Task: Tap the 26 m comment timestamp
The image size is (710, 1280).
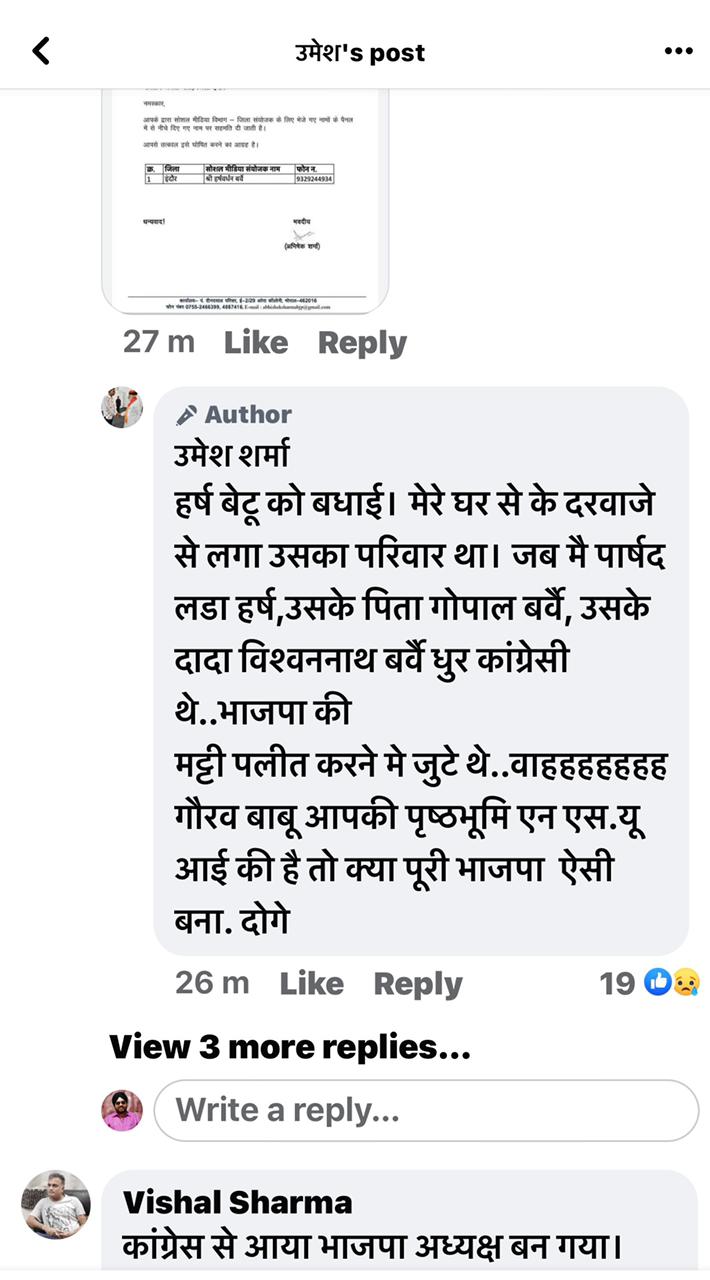Action: (212, 984)
